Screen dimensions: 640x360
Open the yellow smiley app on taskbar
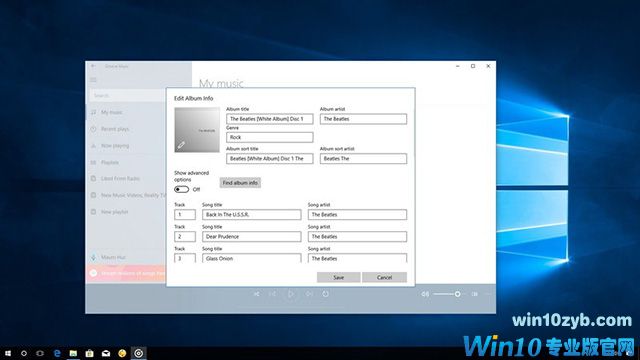pyautogui.click(x=122, y=353)
